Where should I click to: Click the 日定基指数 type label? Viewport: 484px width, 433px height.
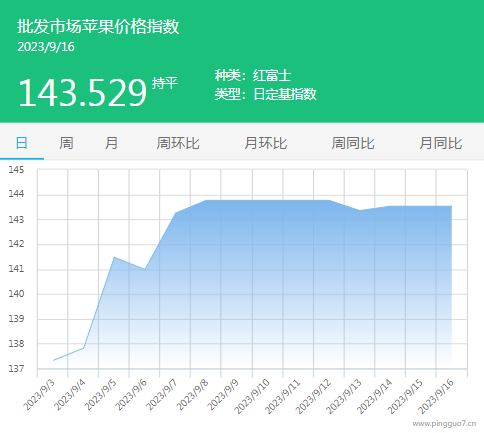pyautogui.click(x=285, y=94)
